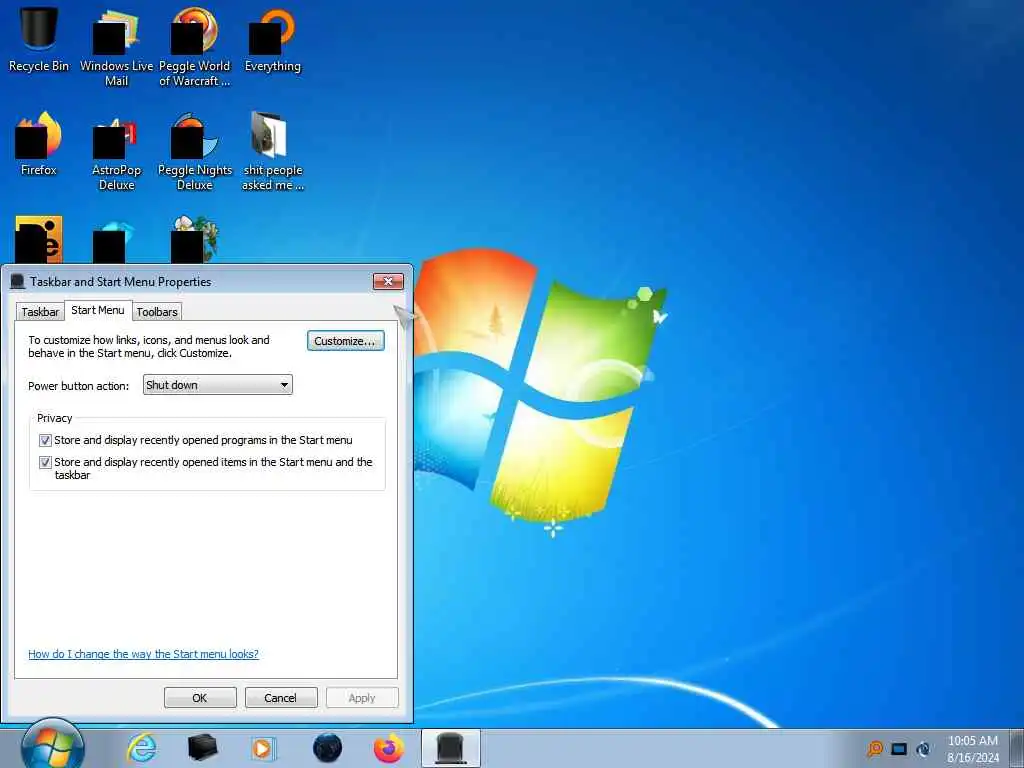Launch Windows Media Player from the taskbar
The width and height of the screenshot is (1024, 768).
[263, 748]
